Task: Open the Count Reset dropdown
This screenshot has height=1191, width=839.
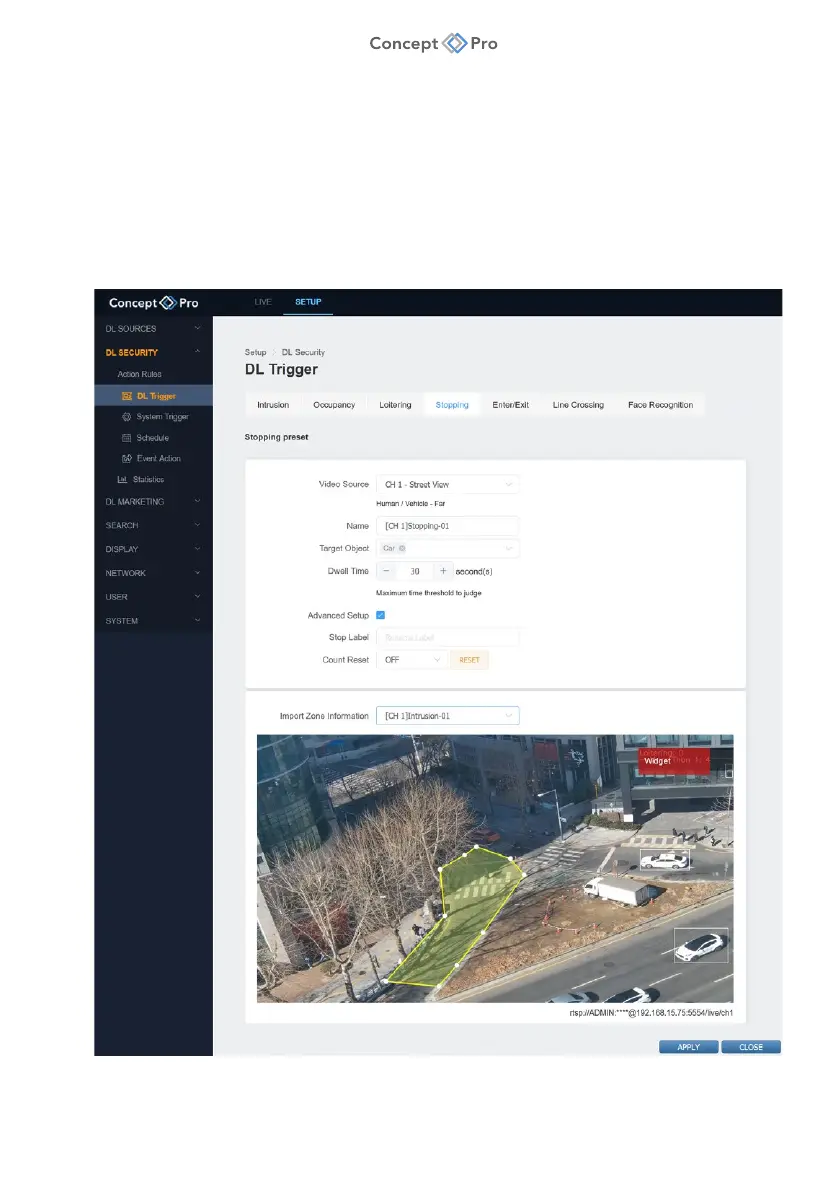Action: click(411, 660)
